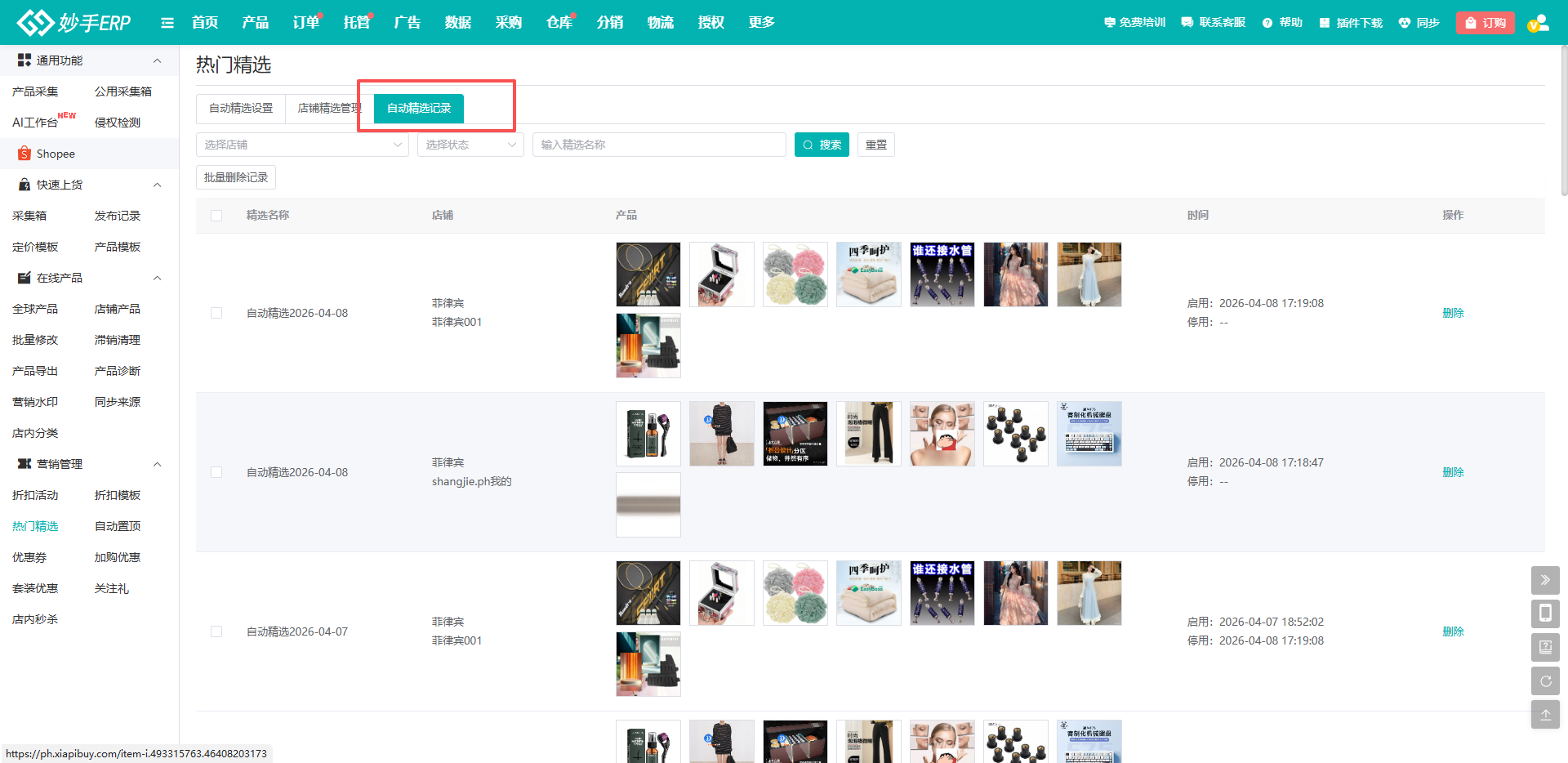Click the double-arrow collapse icon in the floating toolbar
The width and height of the screenshot is (1568, 763).
[x=1545, y=581]
